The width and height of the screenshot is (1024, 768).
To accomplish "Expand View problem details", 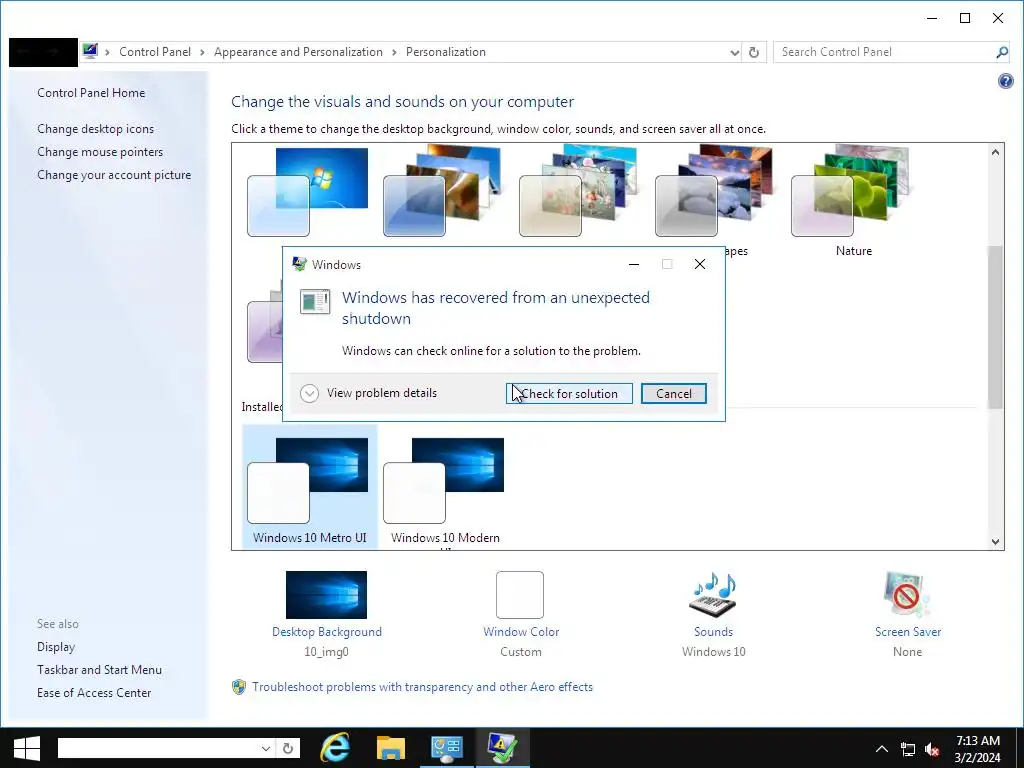I will [x=369, y=393].
